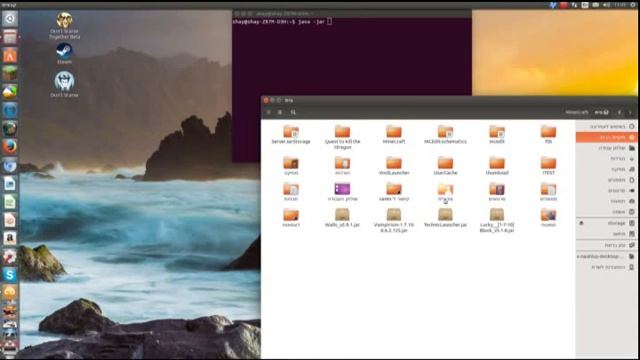
Task: Open the VoidLauncher folder
Action: tap(394, 166)
